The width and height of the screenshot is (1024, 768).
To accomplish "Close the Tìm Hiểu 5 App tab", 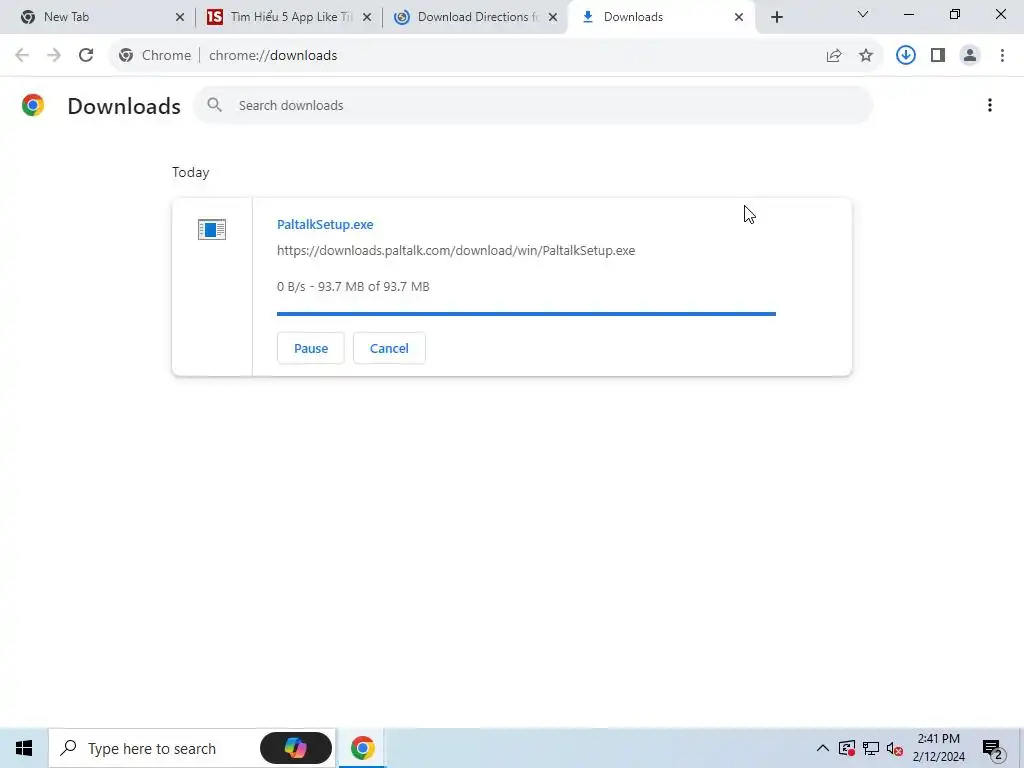I will 367,18.
